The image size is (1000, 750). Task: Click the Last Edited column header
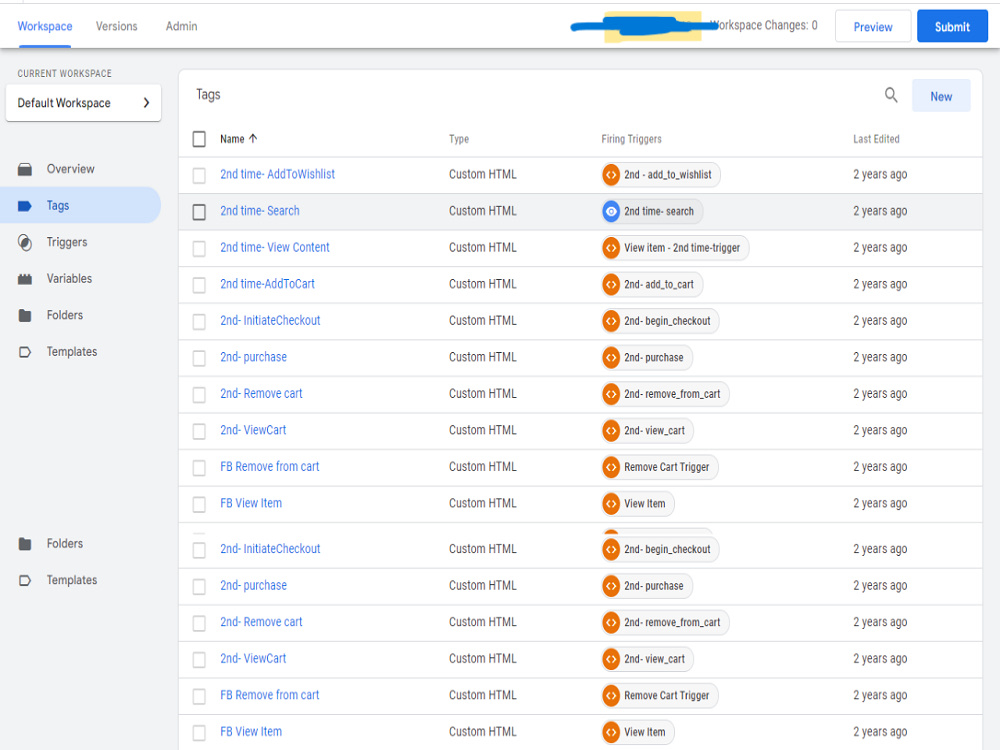pos(876,139)
